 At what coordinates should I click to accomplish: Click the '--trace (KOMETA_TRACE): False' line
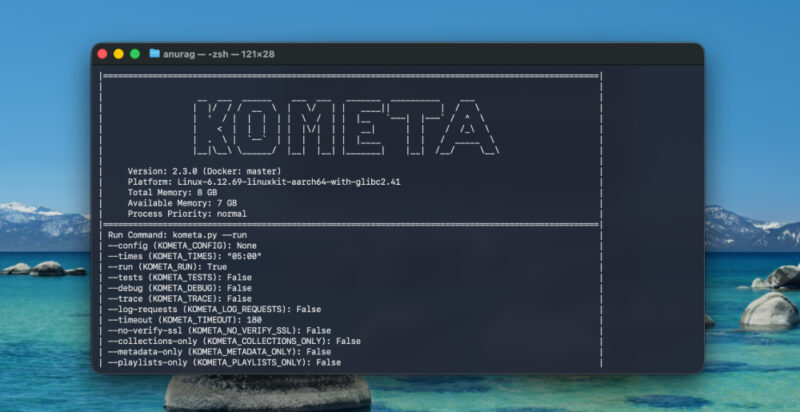pos(180,299)
